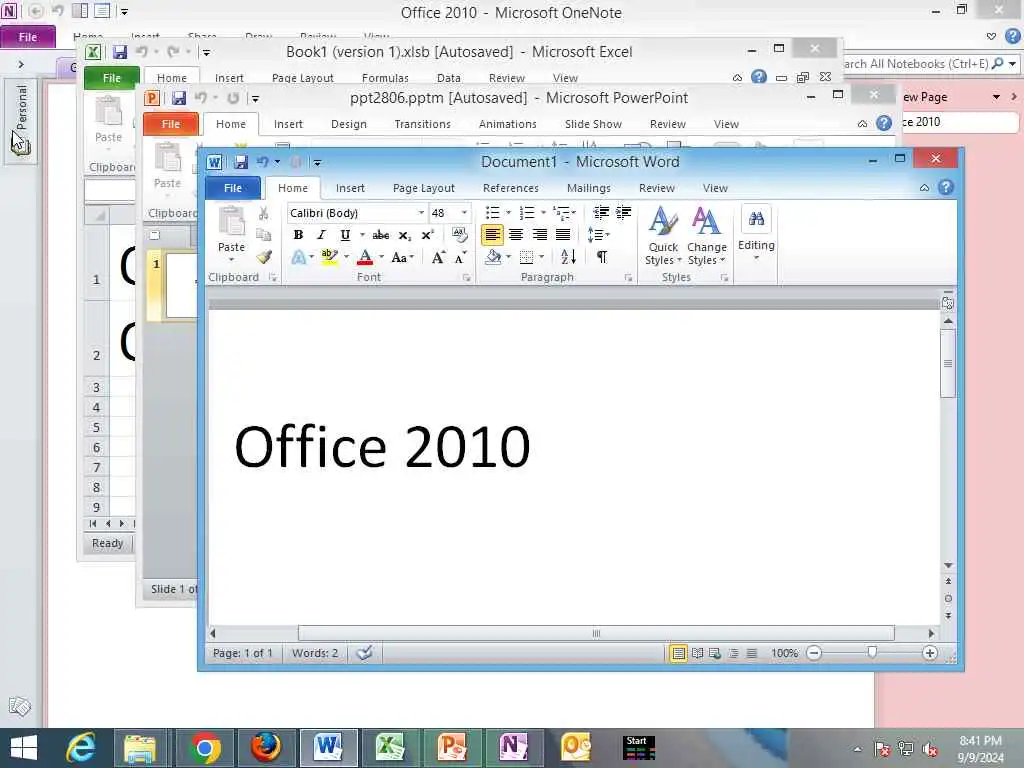Click the Zoom Out minus button in Word
This screenshot has width=1024, height=768.
(x=814, y=653)
